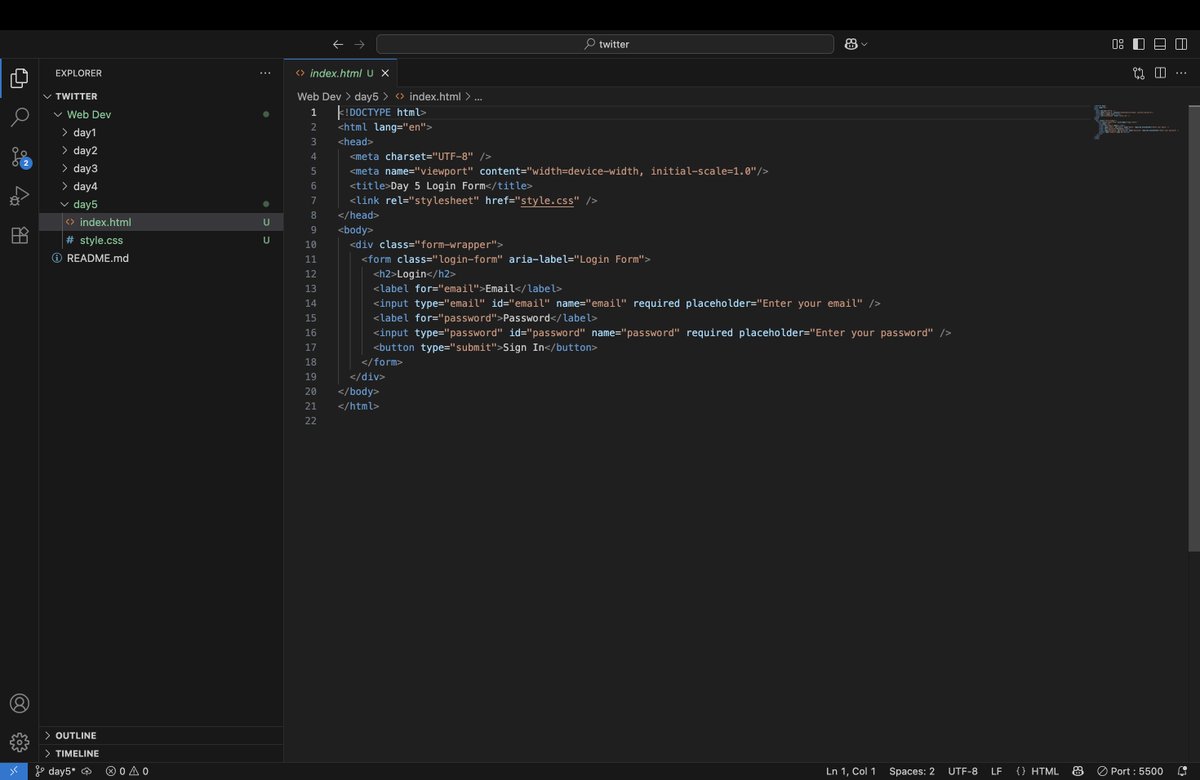Open notifications bell icon
1200x780 pixels.
[1182, 771]
